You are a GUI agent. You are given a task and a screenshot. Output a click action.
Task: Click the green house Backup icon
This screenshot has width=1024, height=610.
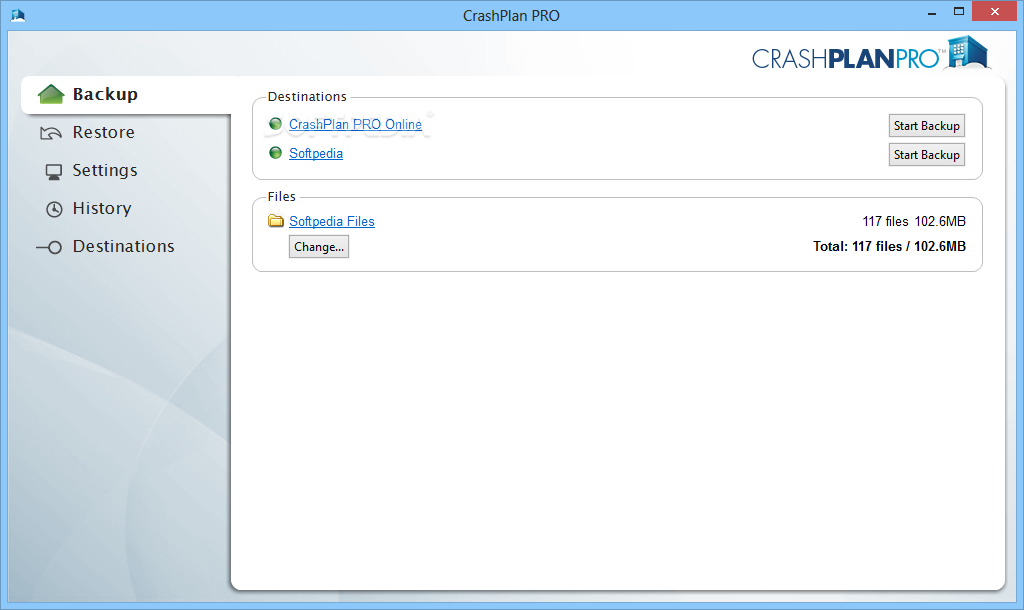[x=51, y=94]
